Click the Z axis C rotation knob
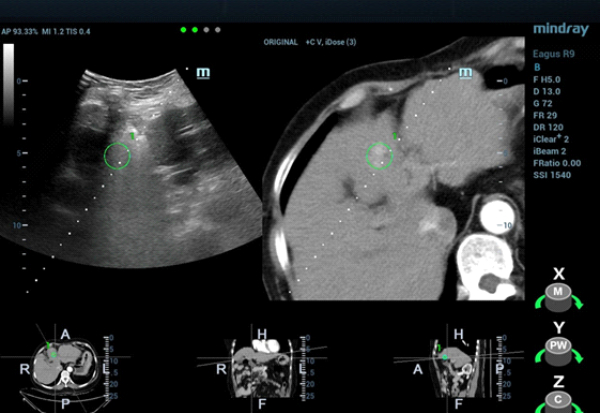 (558, 403)
